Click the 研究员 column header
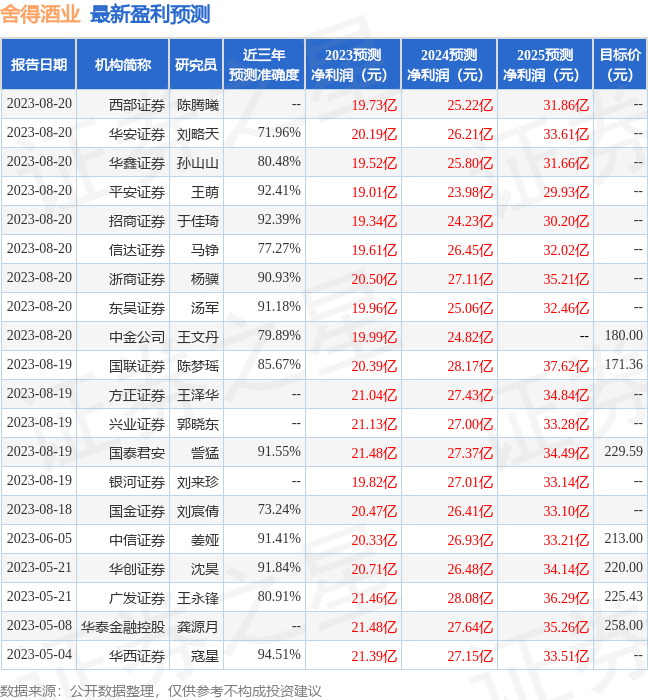Image resolution: width=648 pixels, height=700 pixels. click(x=196, y=65)
